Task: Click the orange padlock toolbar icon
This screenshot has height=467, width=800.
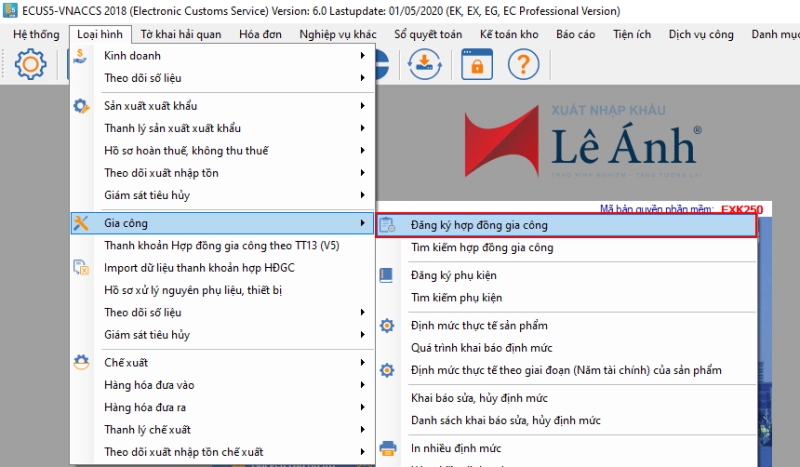Action: (x=477, y=64)
